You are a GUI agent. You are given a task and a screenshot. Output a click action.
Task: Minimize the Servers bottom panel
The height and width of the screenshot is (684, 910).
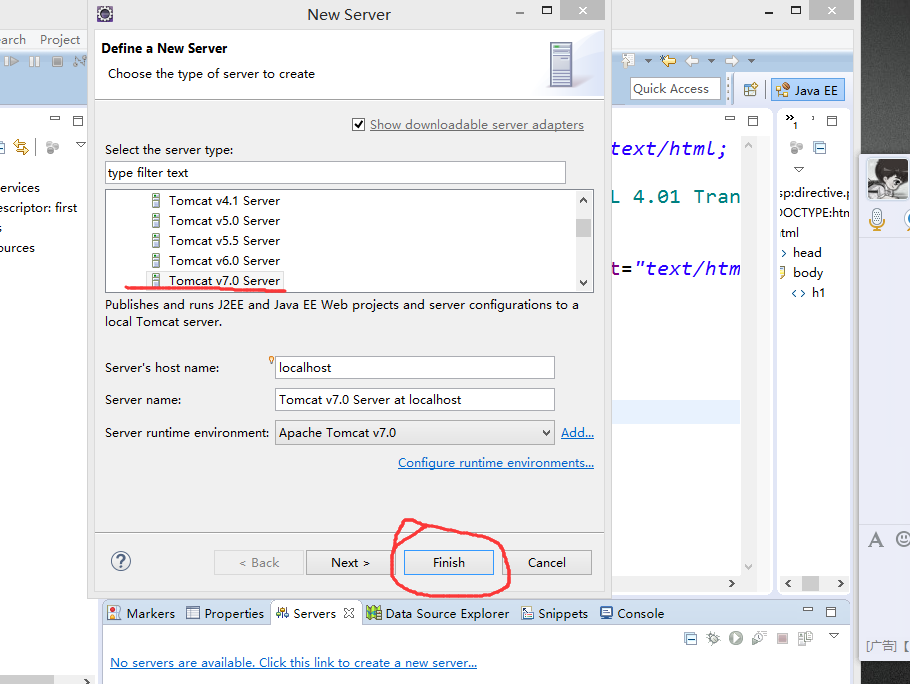tap(808, 609)
